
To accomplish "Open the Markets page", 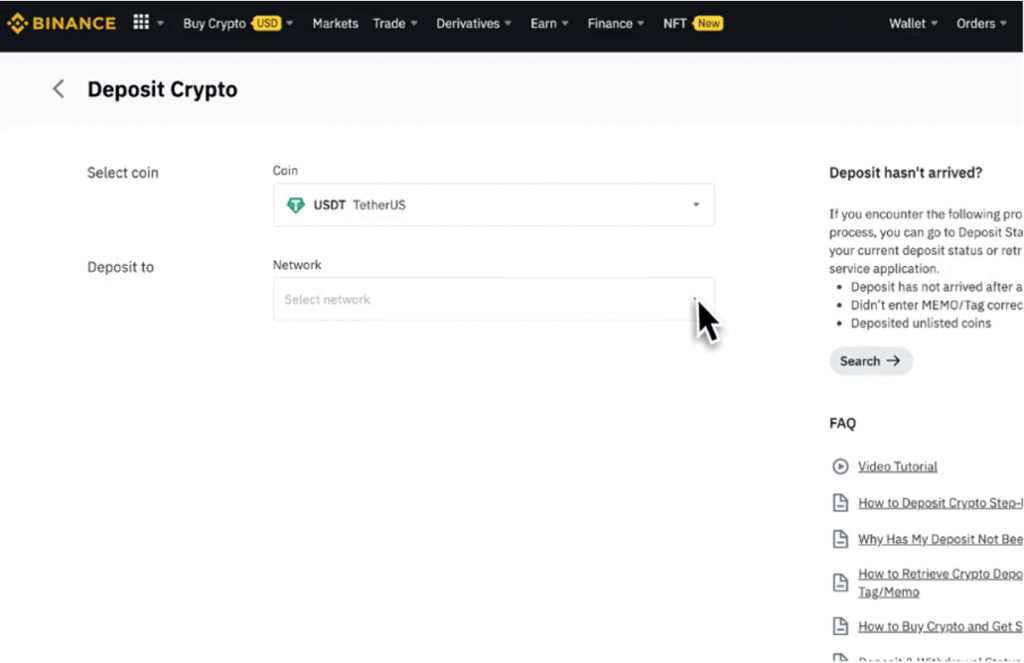I will coord(335,24).
